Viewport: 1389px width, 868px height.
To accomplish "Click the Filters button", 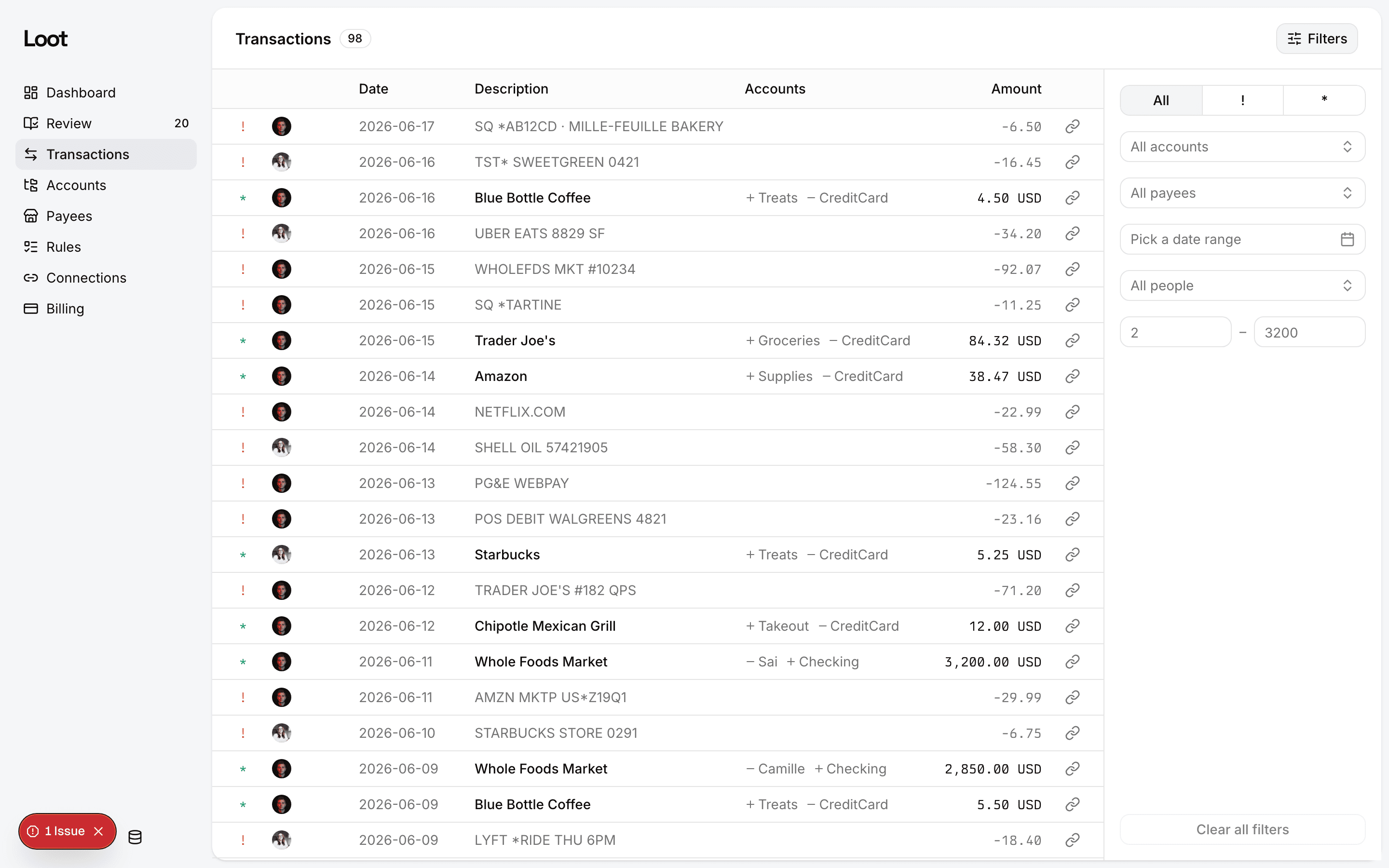I will 1317,39.
